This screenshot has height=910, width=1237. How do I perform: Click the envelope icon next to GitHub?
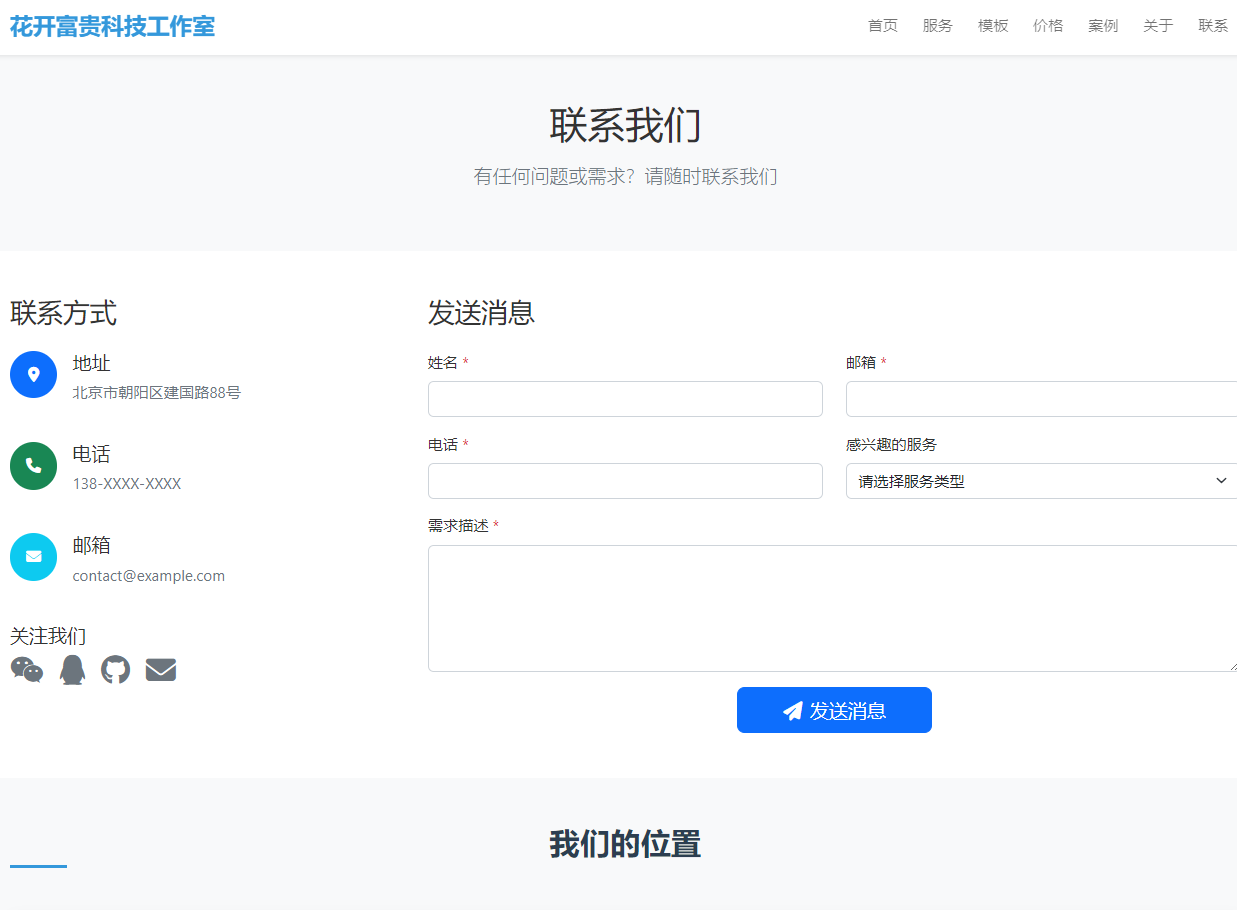click(160, 669)
